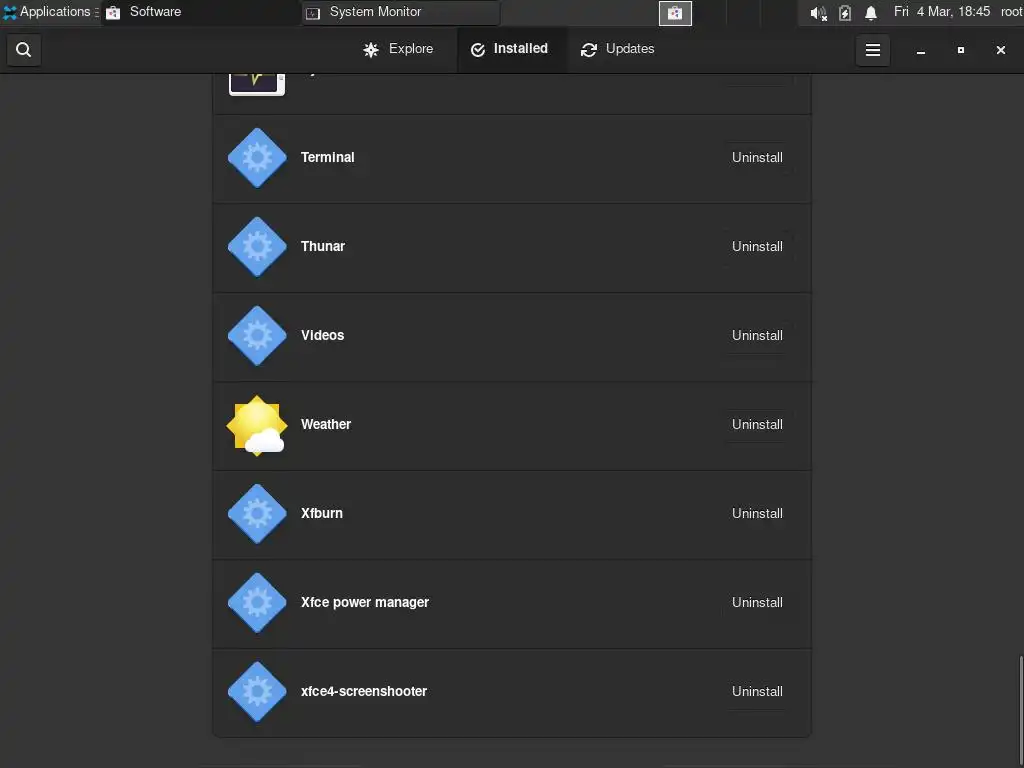The height and width of the screenshot is (768, 1024).
Task: Click the Installed checkmark icon
Action: pyautogui.click(x=478, y=50)
